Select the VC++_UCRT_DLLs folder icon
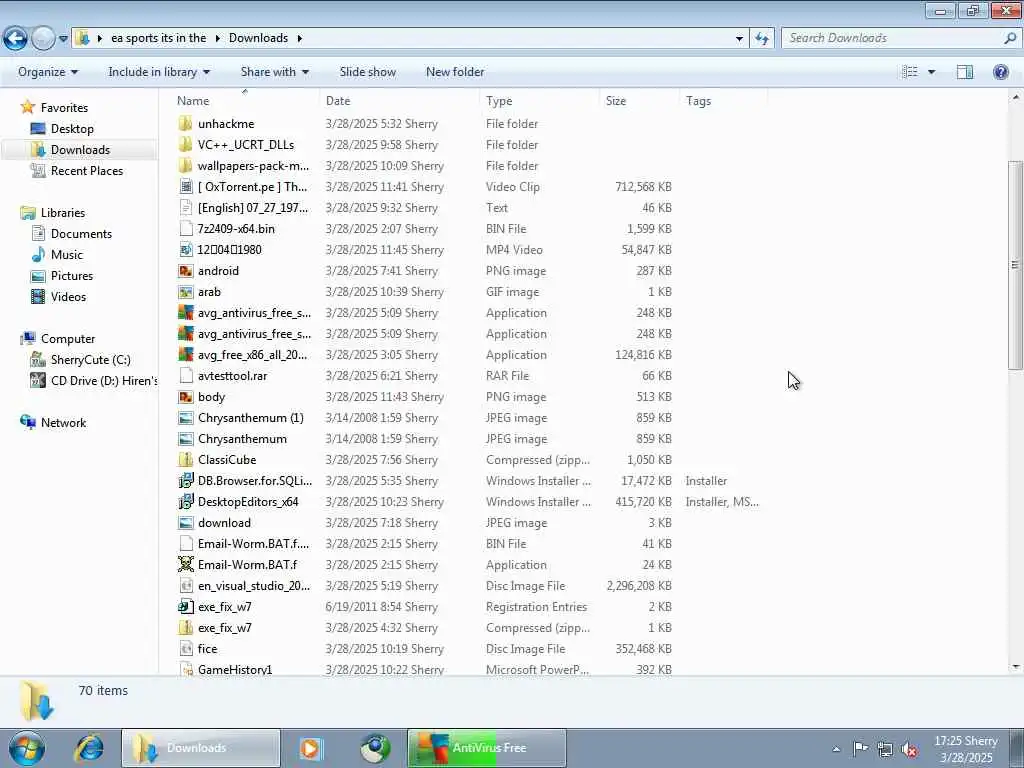This screenshot has height=768, width=1024. 186,144
